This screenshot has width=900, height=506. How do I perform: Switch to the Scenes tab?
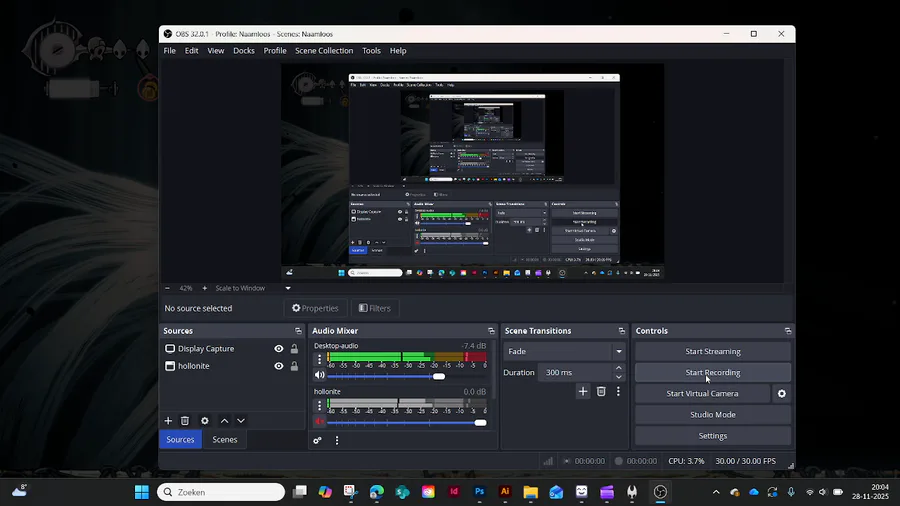[224, 439]
